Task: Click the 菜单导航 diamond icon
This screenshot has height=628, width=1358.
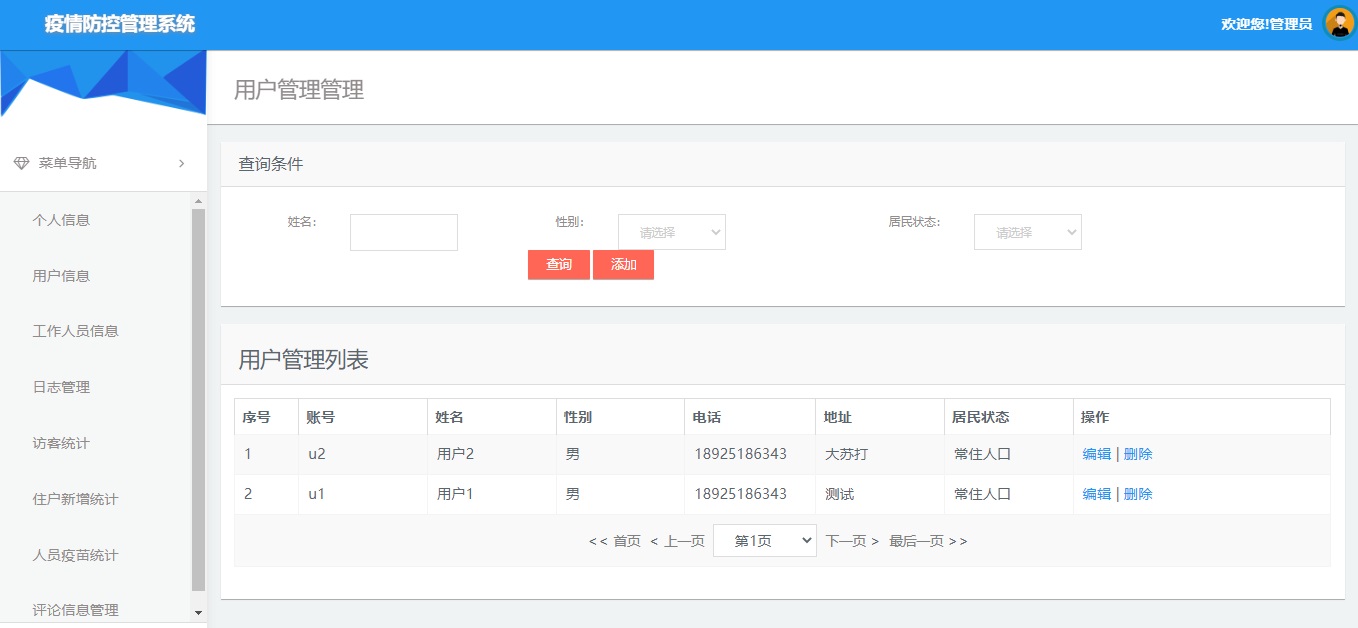Action: 20,162
